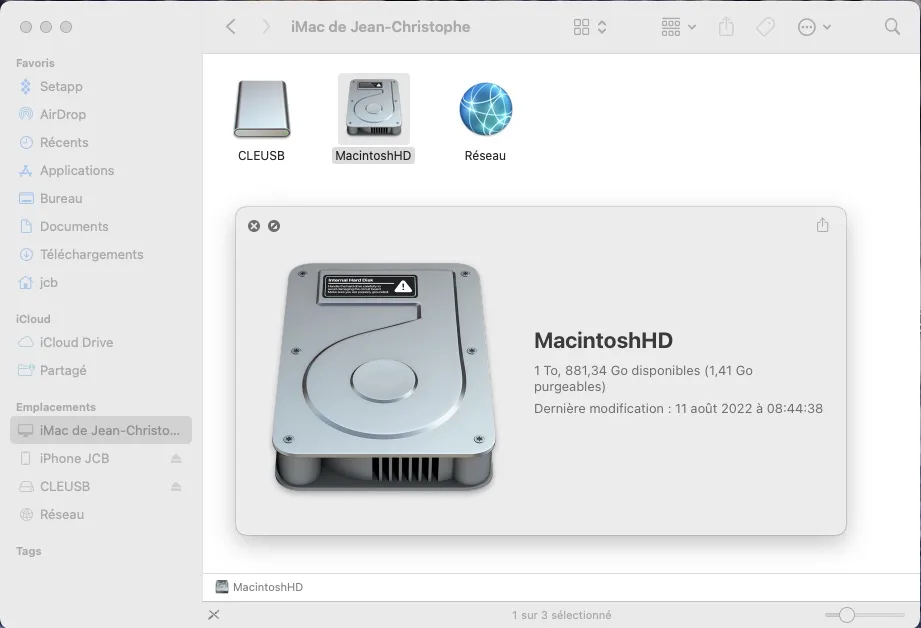921x628 pixels.
Task: Click the X icon in status bar
Action: [x=214, y=615]
